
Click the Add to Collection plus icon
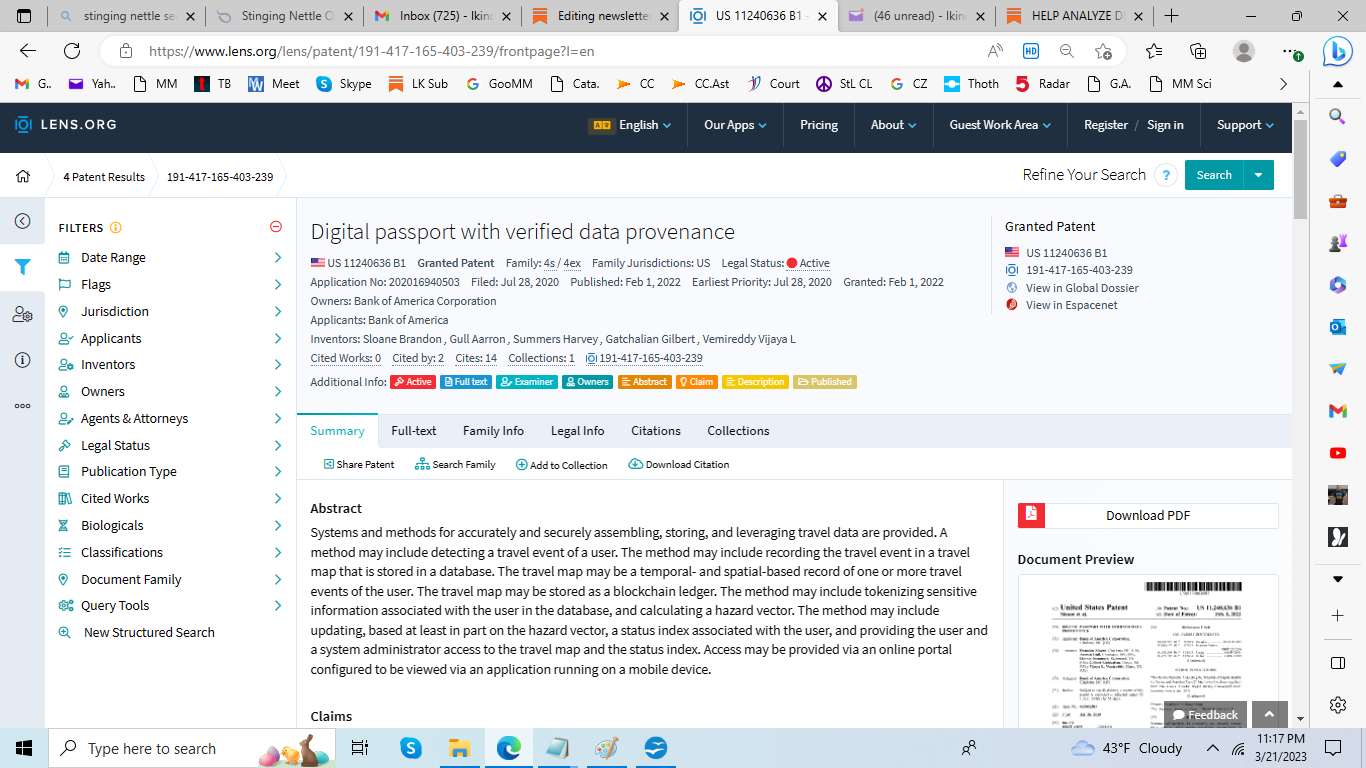pyautogui.click(x=521, y=465)
